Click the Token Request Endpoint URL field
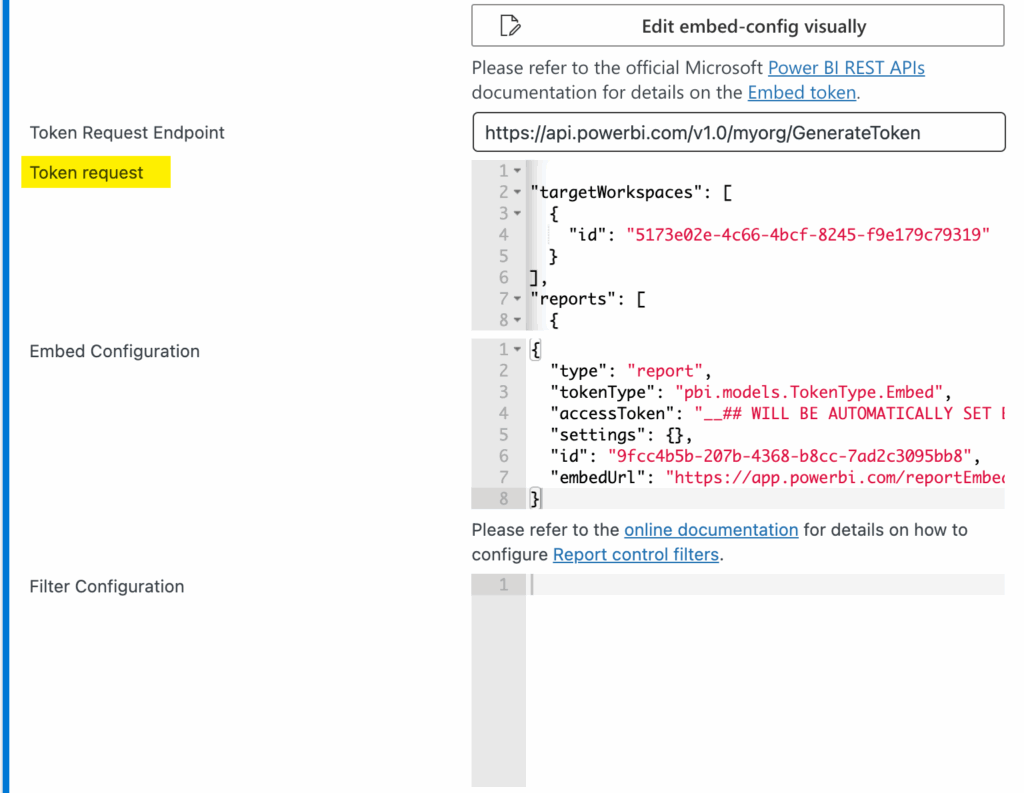Image resolution: width=1024 pixels, height=793 pixels. click(x=737, y=132)
